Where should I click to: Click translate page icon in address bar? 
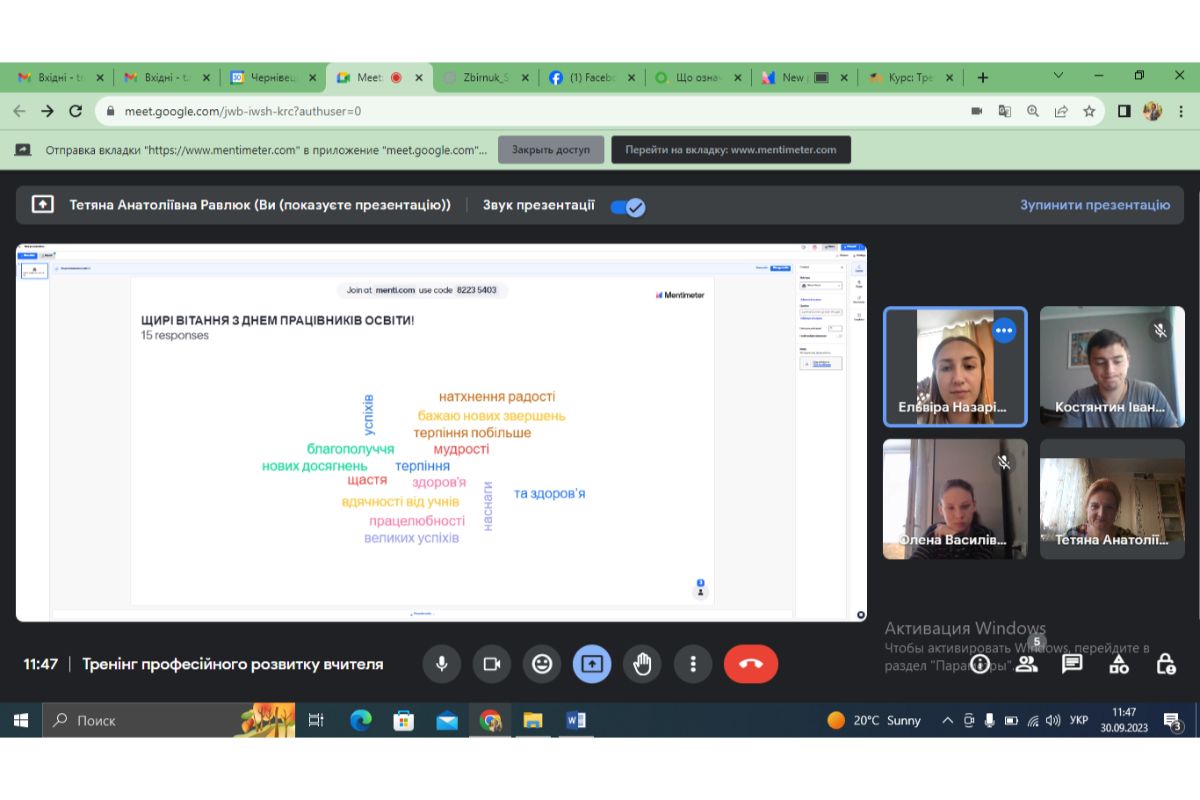point(1005,111)
